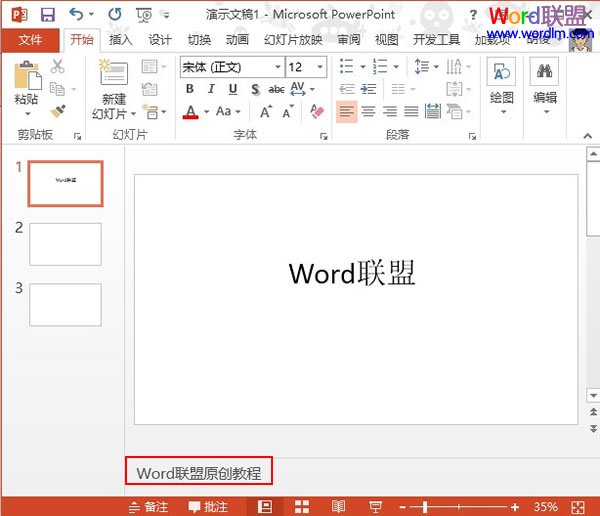Fit slide to current window

[578, 507]
